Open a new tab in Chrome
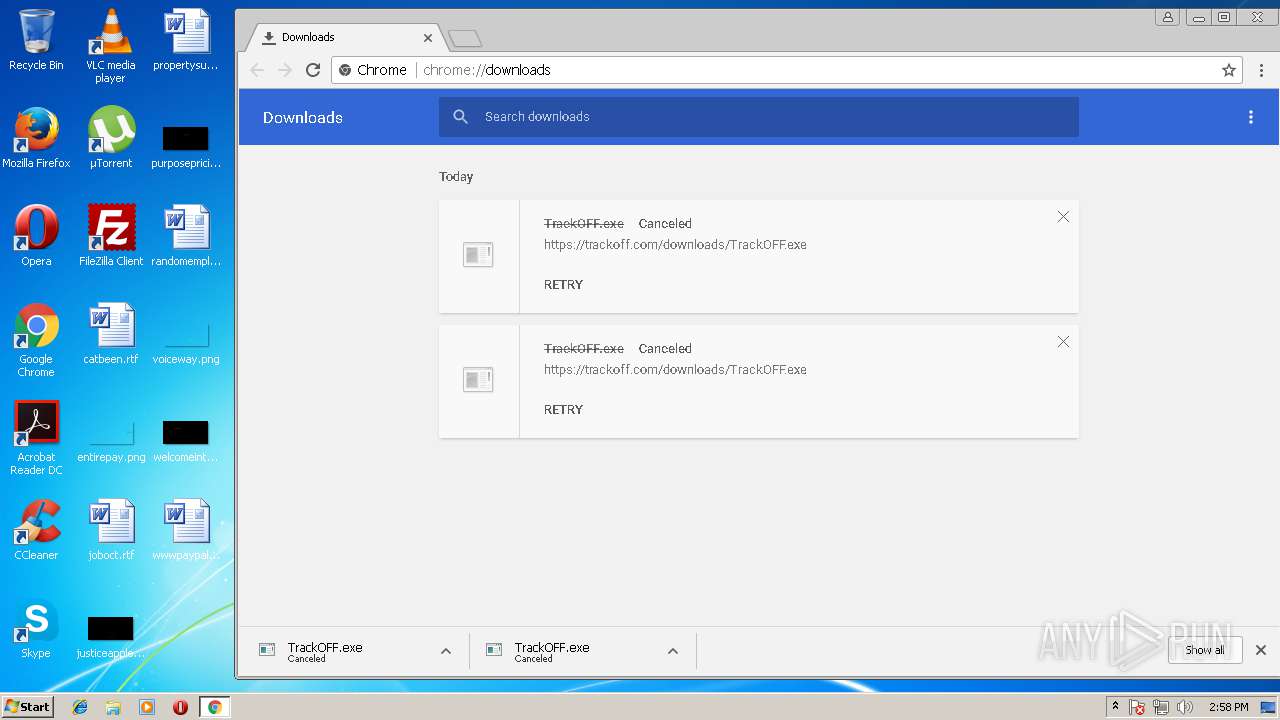This screenshot has width=1280, height=720. point(465,39)
